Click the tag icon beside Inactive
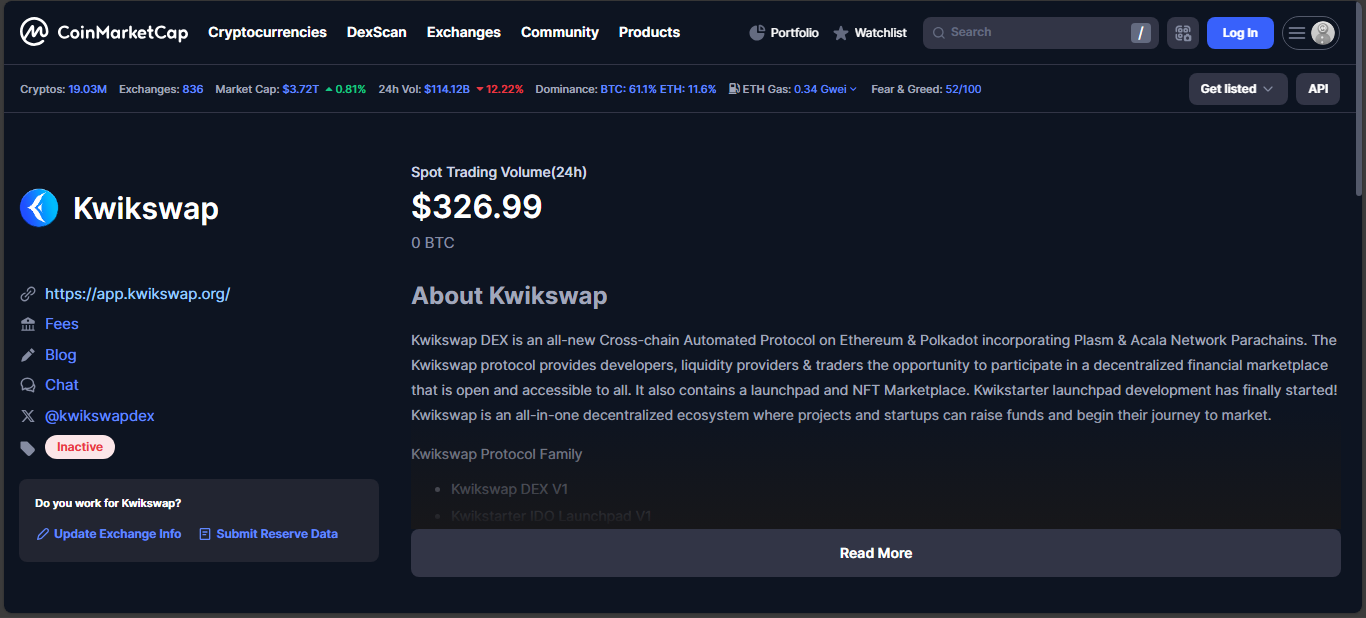1366x618 pixels. 28,448
